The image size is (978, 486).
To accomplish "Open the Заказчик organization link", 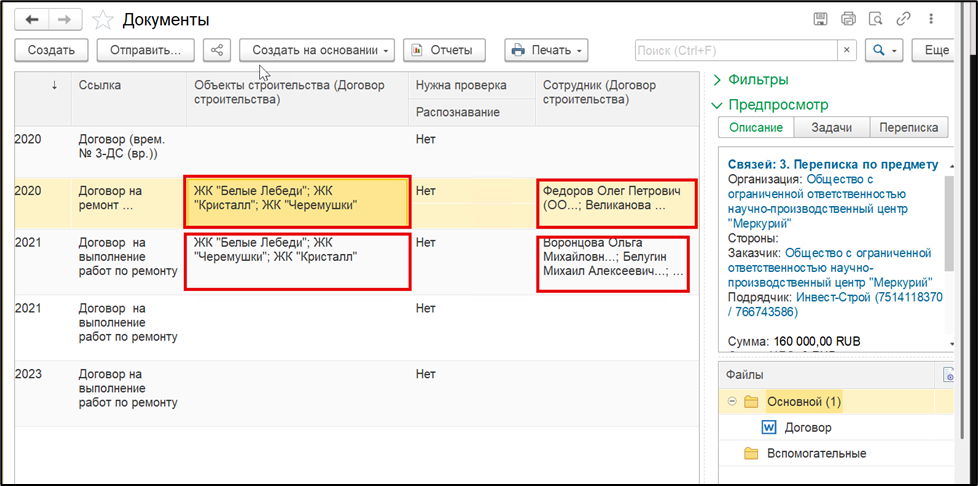I will click(830, 267).
